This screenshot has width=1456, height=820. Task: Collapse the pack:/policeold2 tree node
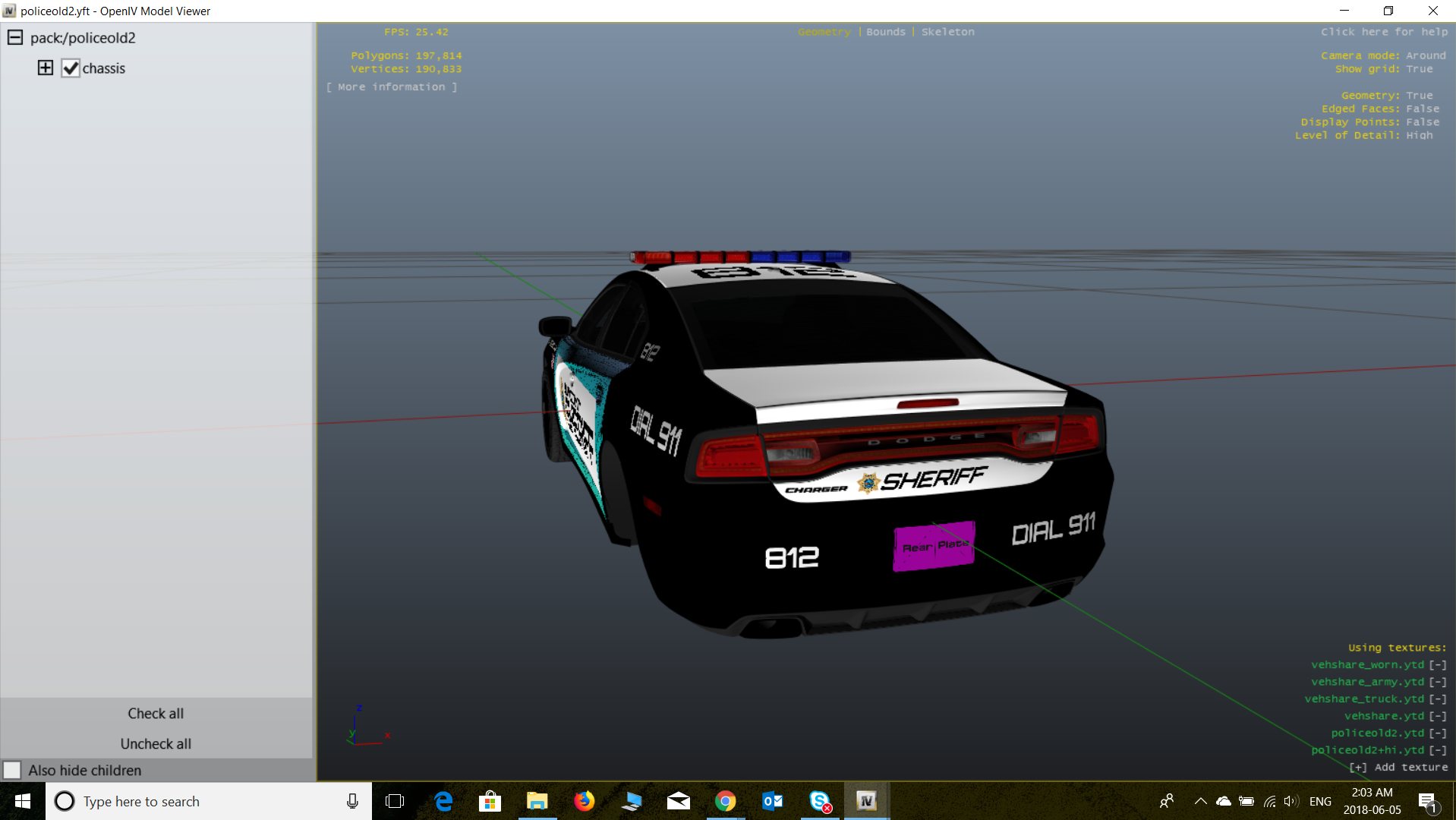15,37
